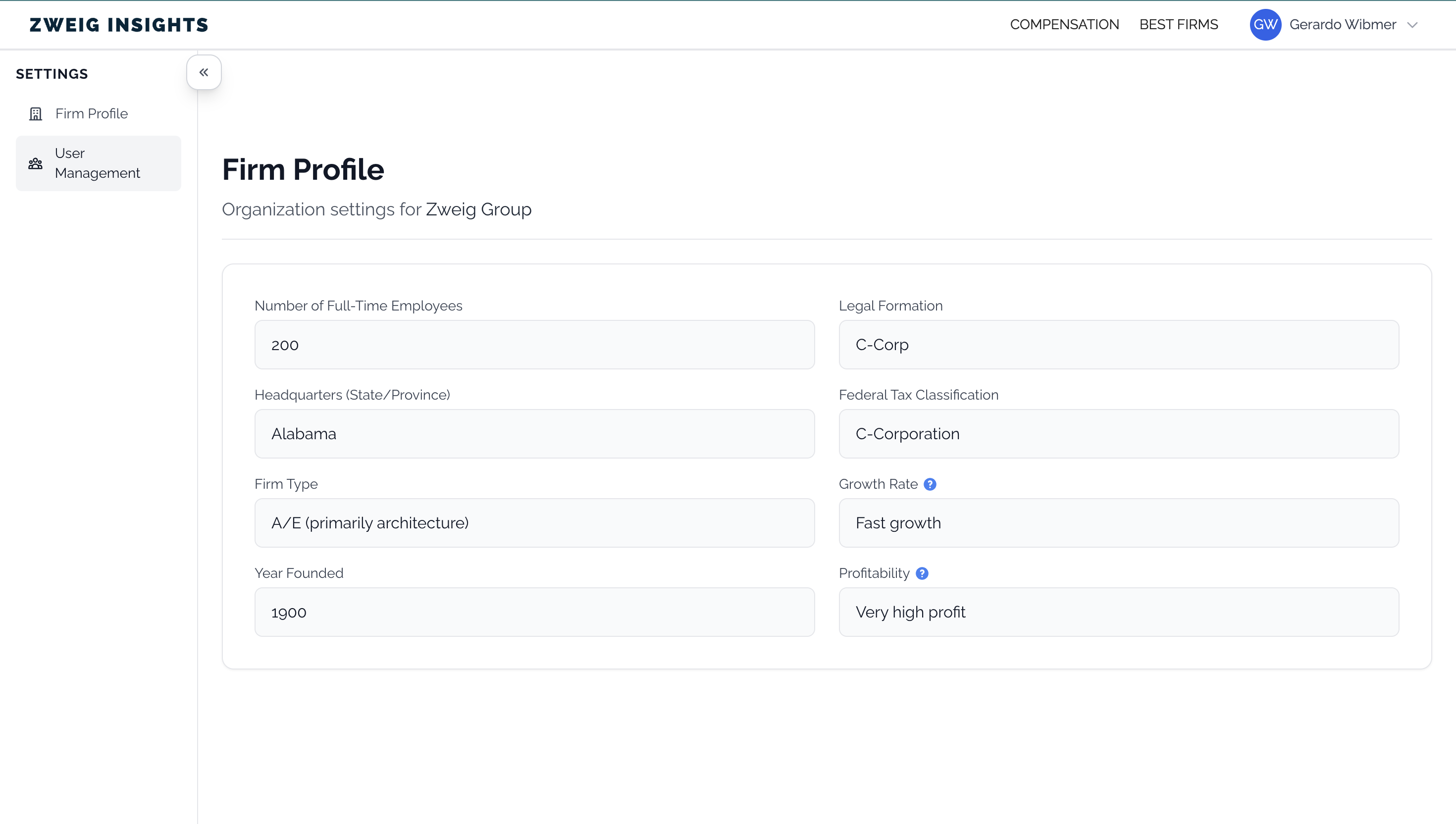1456x824 pixels.
Task: Click the Zweig Group organization name text
Action: (479, 209)
